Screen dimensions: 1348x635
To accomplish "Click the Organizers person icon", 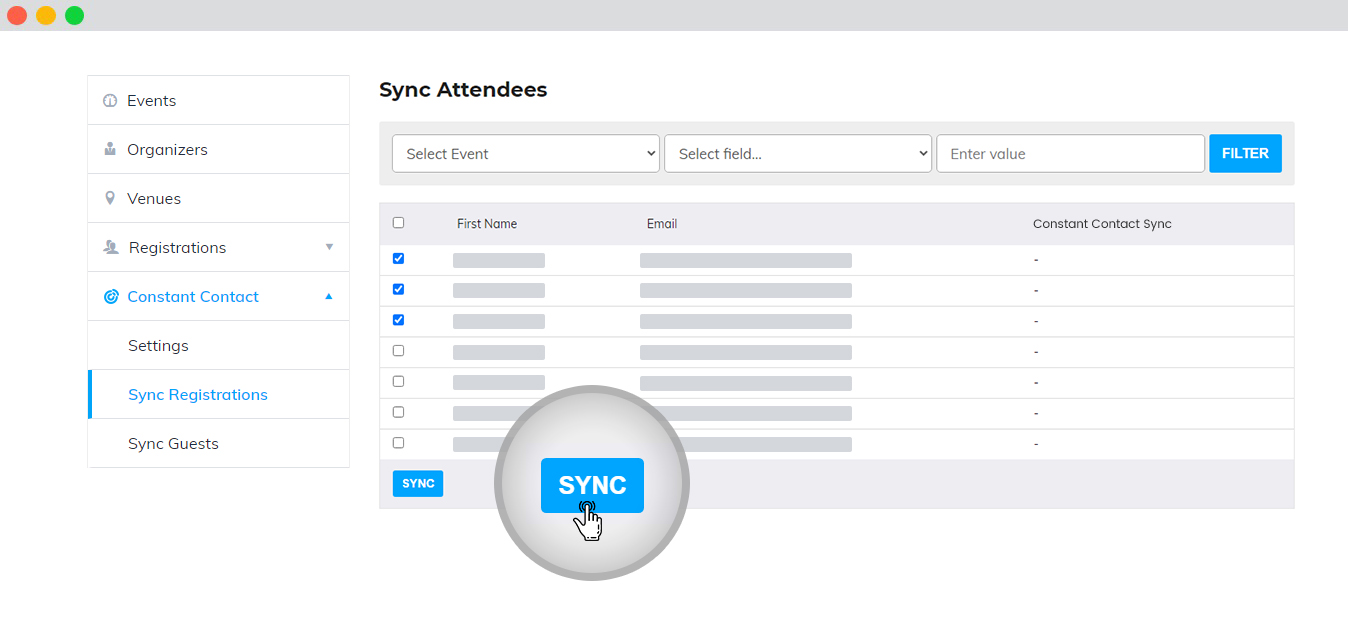I will (110, 150).
